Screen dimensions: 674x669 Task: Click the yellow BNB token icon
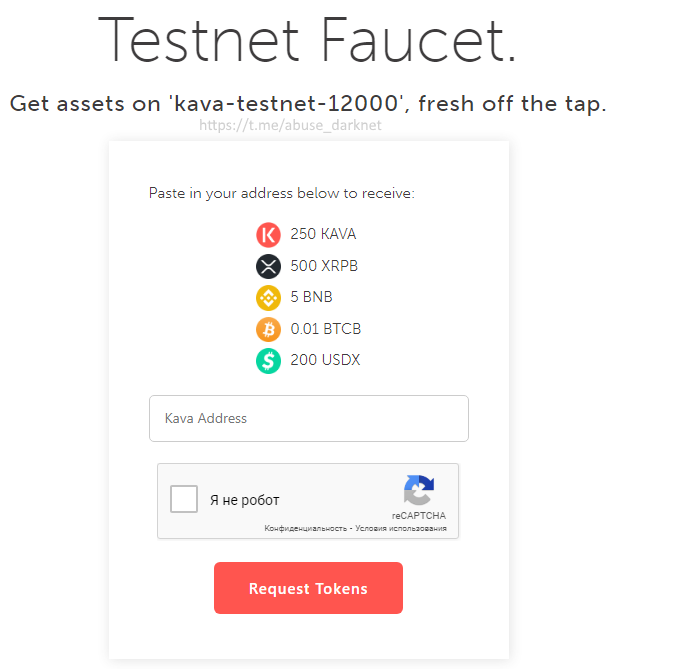(268, 297)
